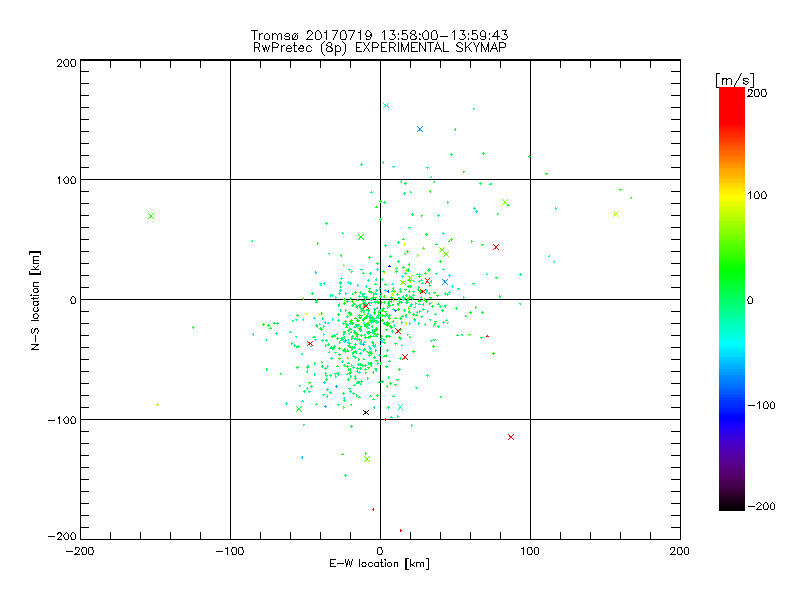This screenshot has width=800, height=600.
Task: Click the N-S axis tick label '100'
Action: click(x=66, y=180)
